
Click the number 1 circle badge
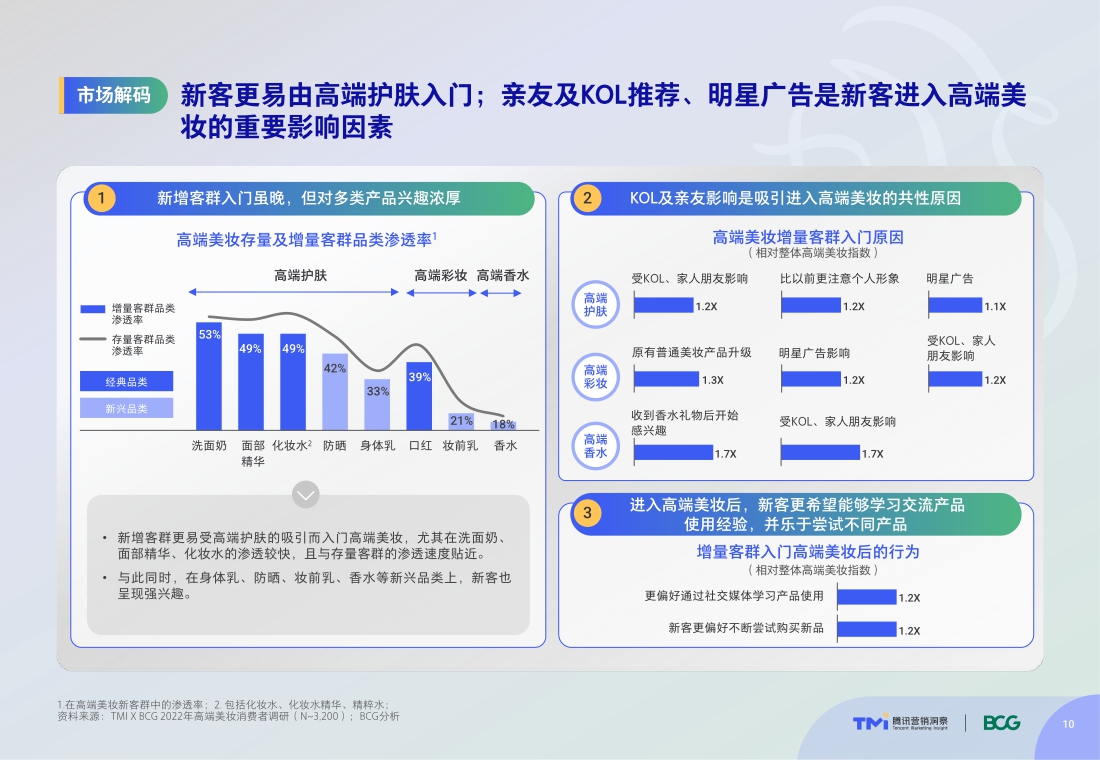point(100,198)
